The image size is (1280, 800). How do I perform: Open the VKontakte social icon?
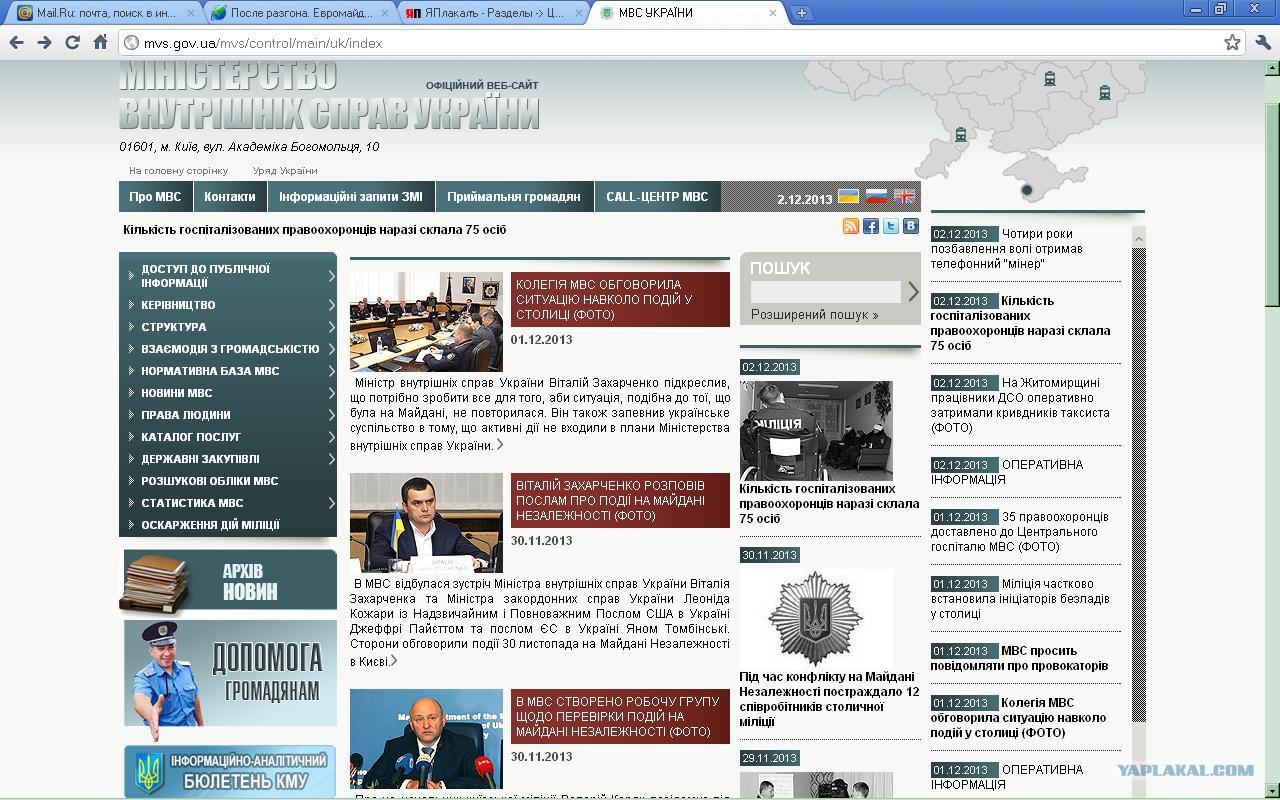click(x=911, y=227)
